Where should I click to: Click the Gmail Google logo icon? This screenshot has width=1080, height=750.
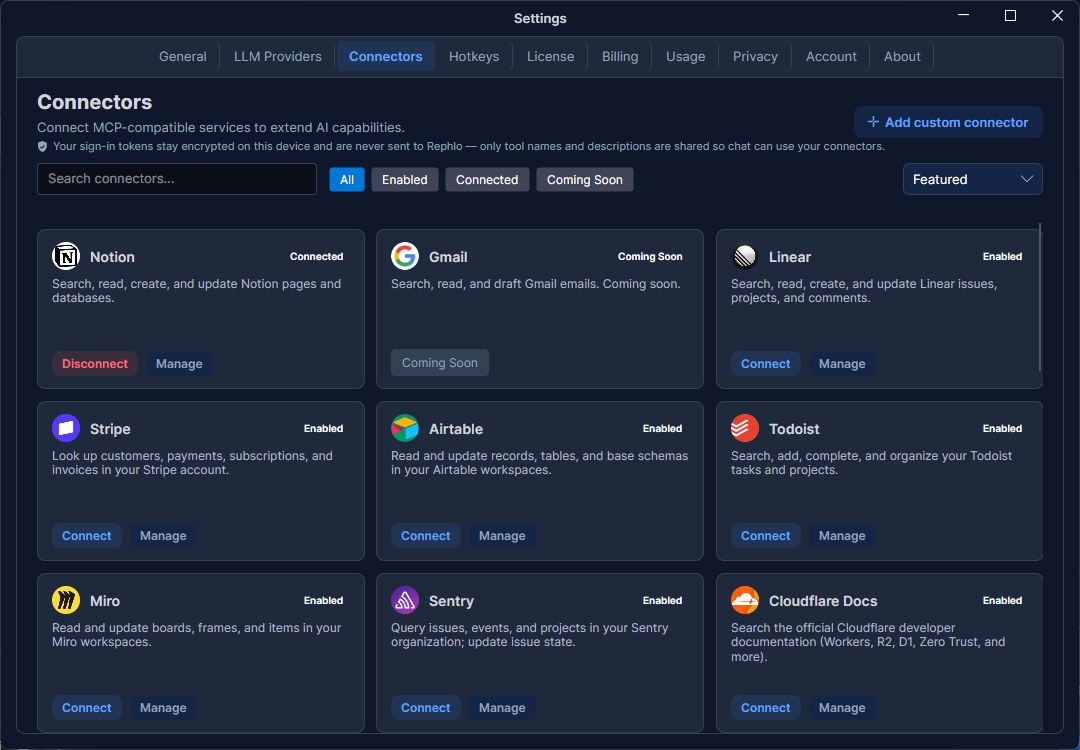tap(405, 256)
